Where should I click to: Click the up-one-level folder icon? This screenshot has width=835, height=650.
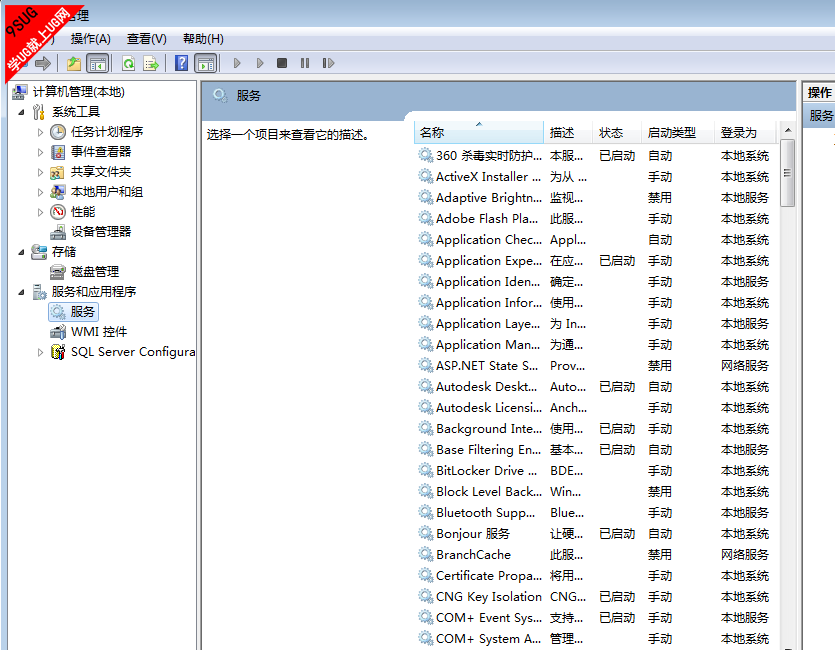click(x=74, y=64)
